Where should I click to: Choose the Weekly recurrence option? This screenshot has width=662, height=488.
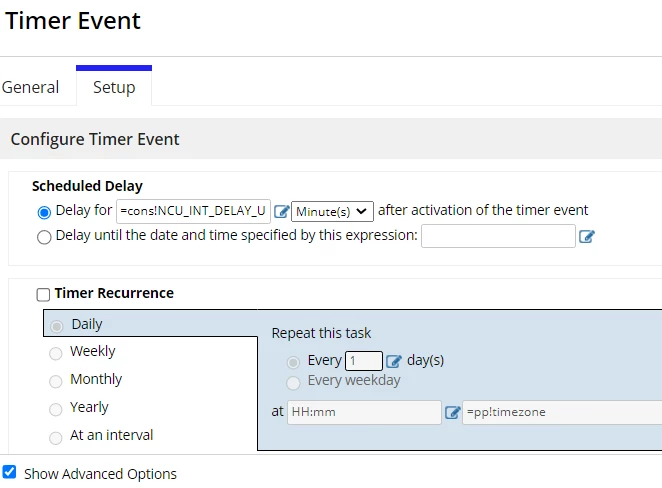(56, 353)
